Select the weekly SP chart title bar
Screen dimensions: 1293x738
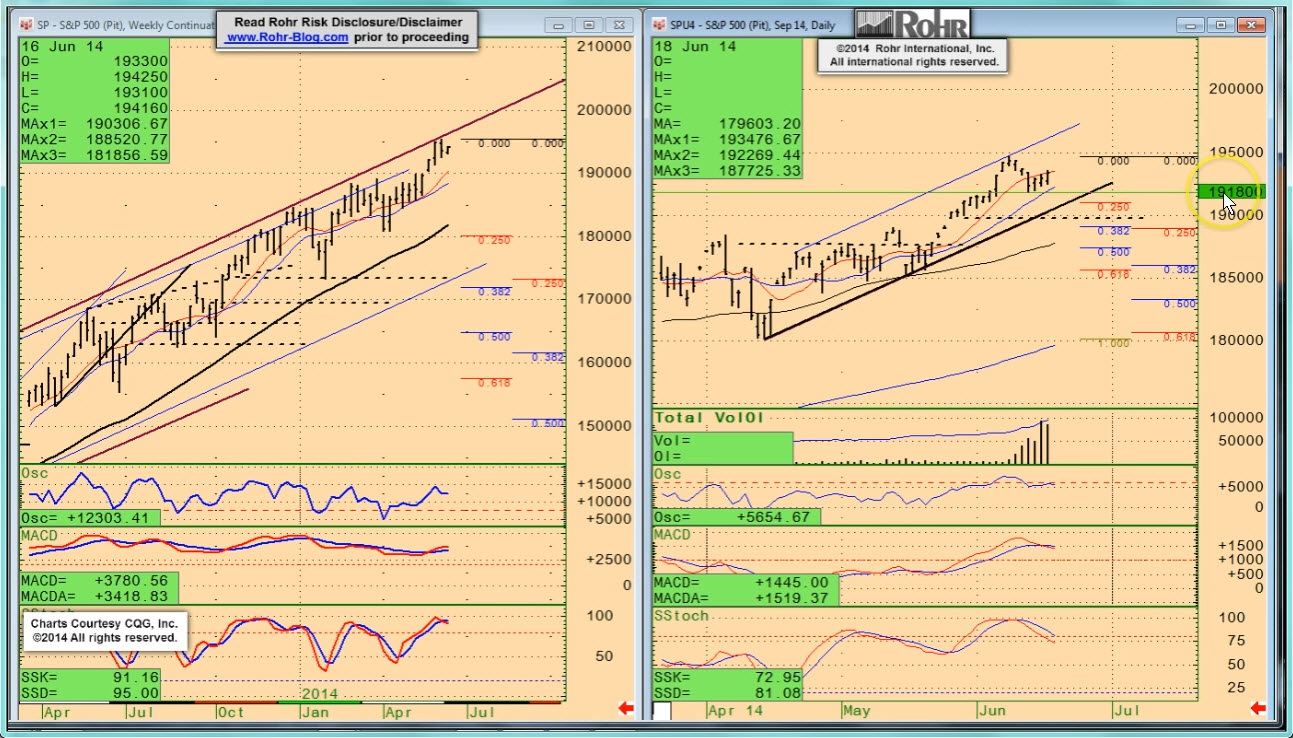click(120, 24)
